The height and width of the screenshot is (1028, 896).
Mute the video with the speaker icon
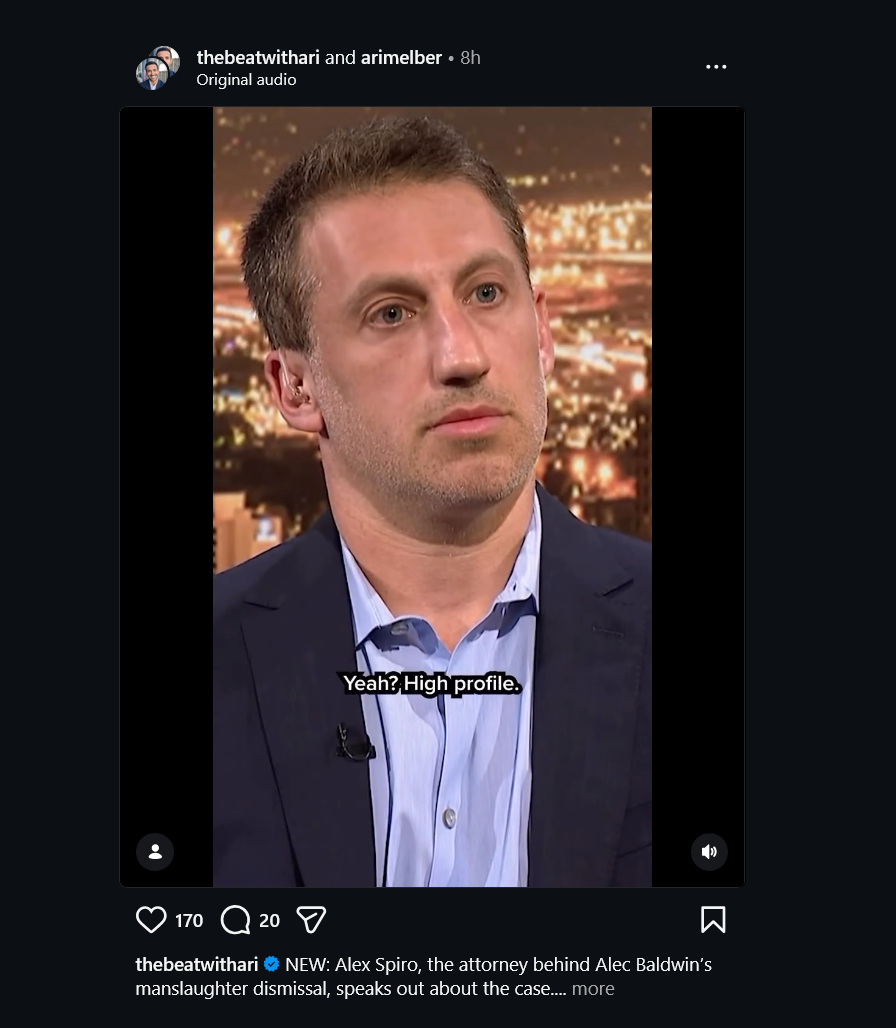pyautogui.click(x=709, y=852)
